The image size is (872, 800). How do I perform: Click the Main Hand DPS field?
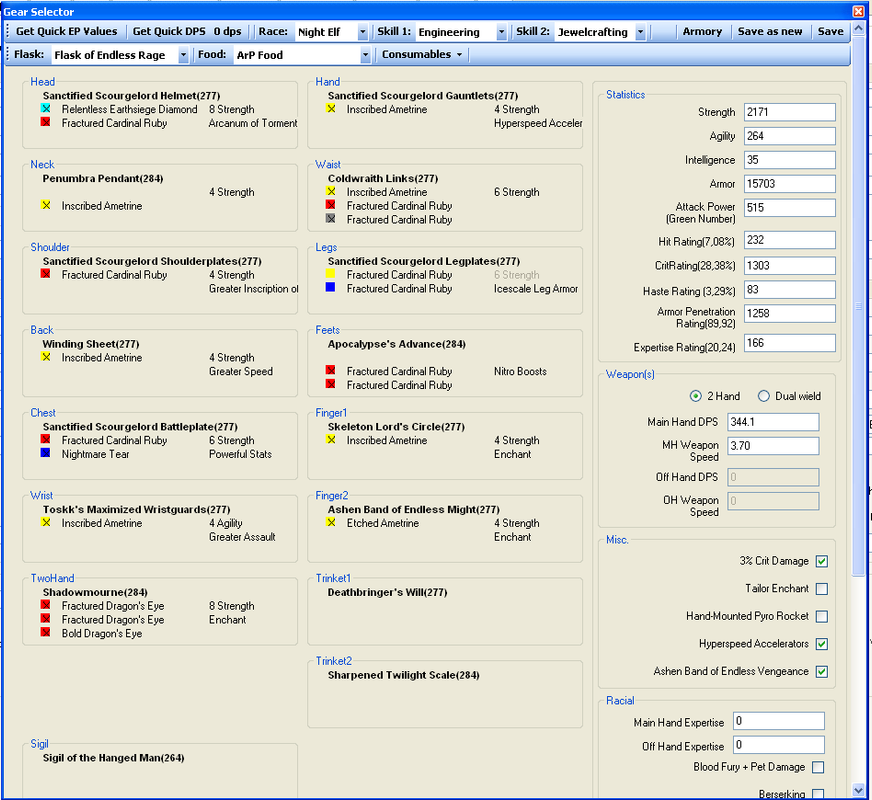click(x=773, y=421)
